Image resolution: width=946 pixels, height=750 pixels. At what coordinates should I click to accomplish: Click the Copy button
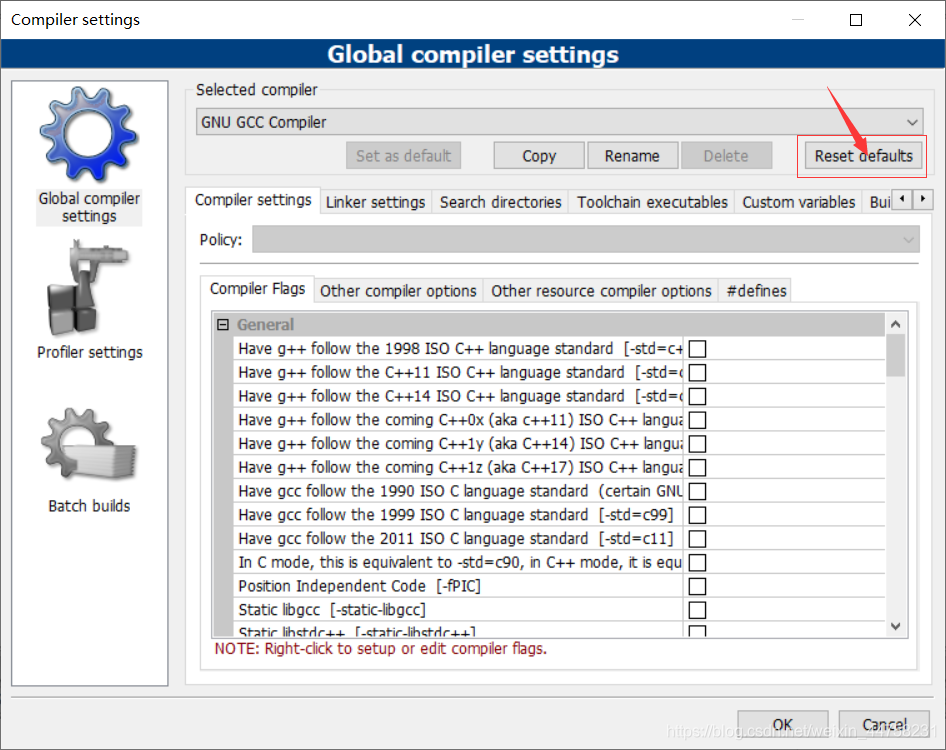[539, 156]
